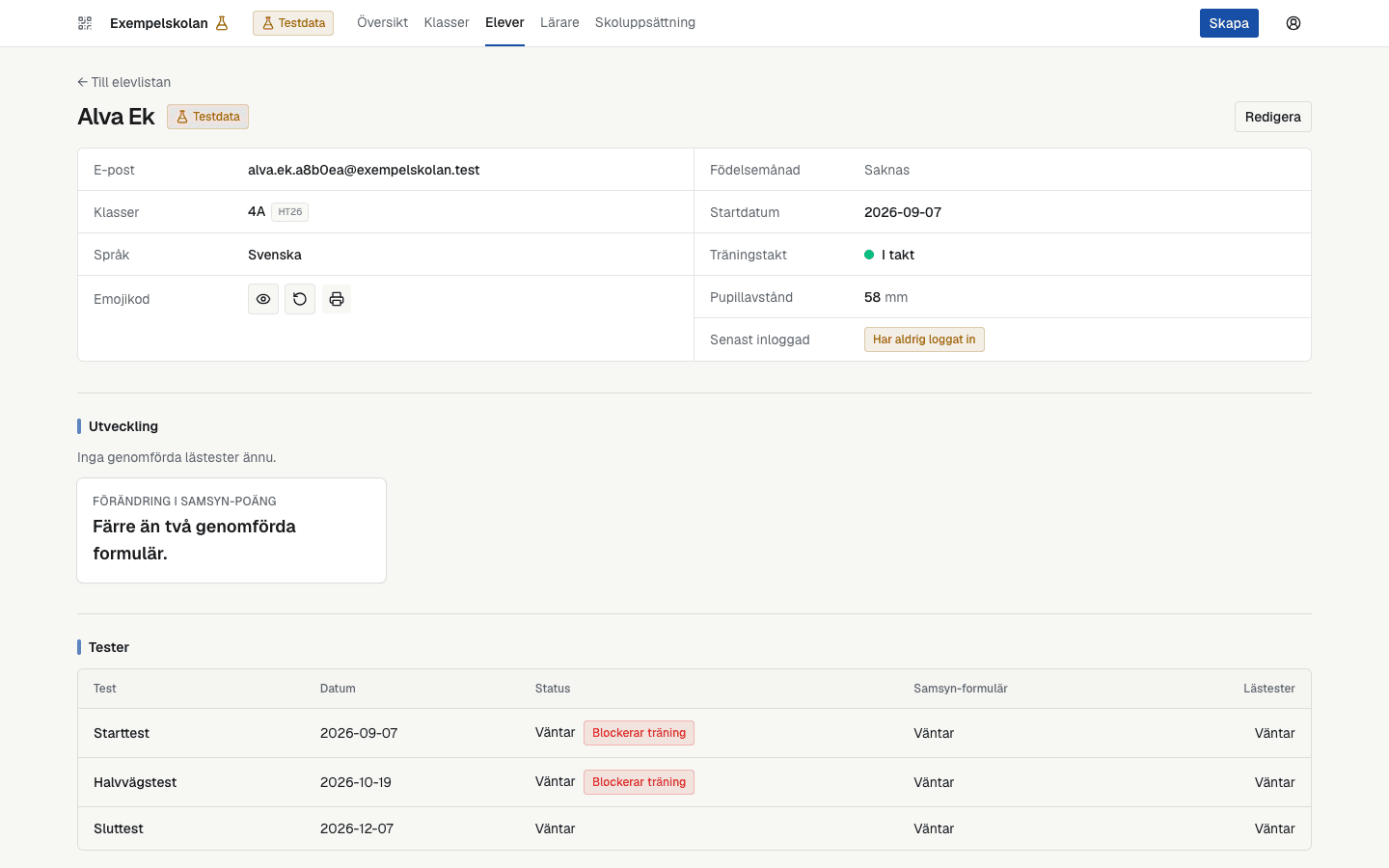Click Blockerar träning badge in Halvvägstest row
Screen dimensions: 1389x868
[639, 782]
